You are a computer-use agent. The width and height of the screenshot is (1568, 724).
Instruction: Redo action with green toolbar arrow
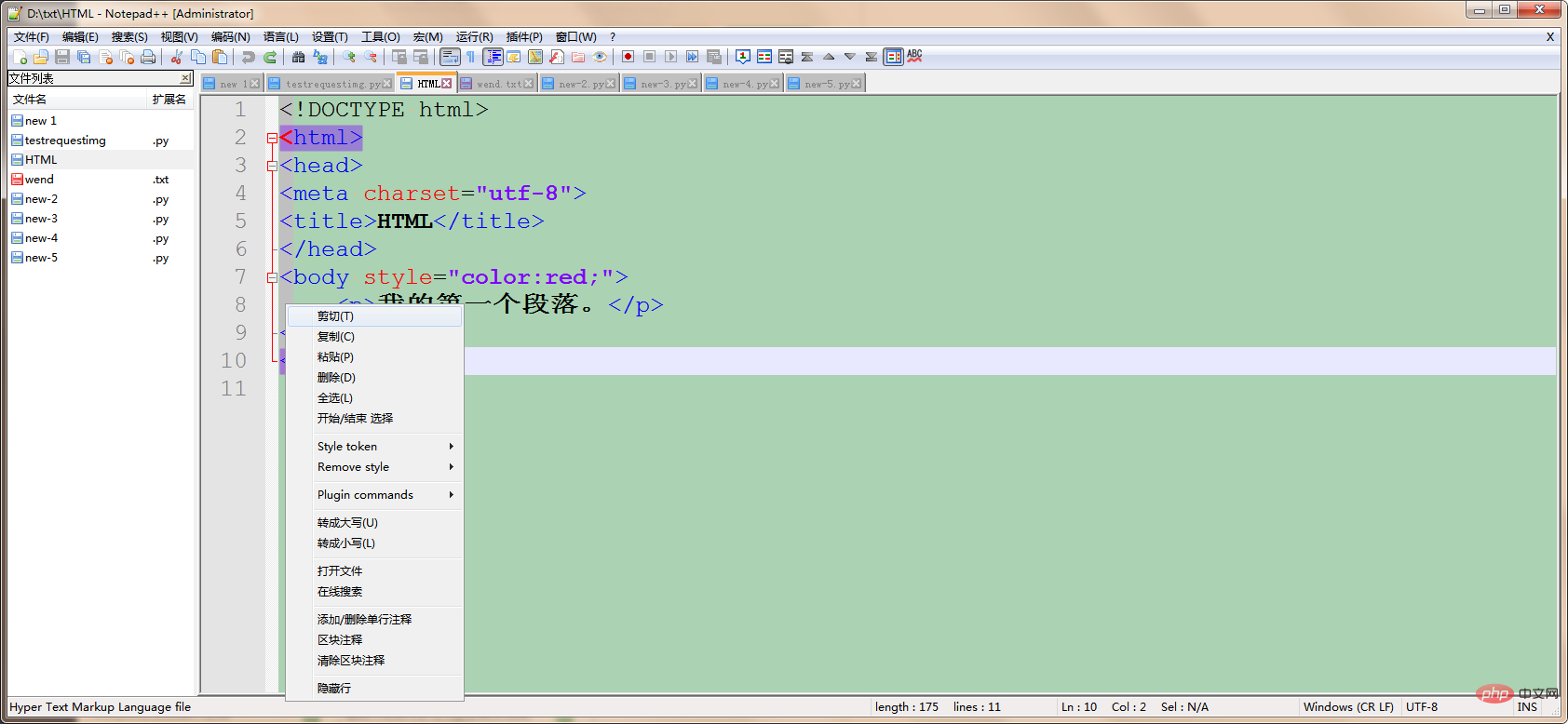tap(270, 57)
